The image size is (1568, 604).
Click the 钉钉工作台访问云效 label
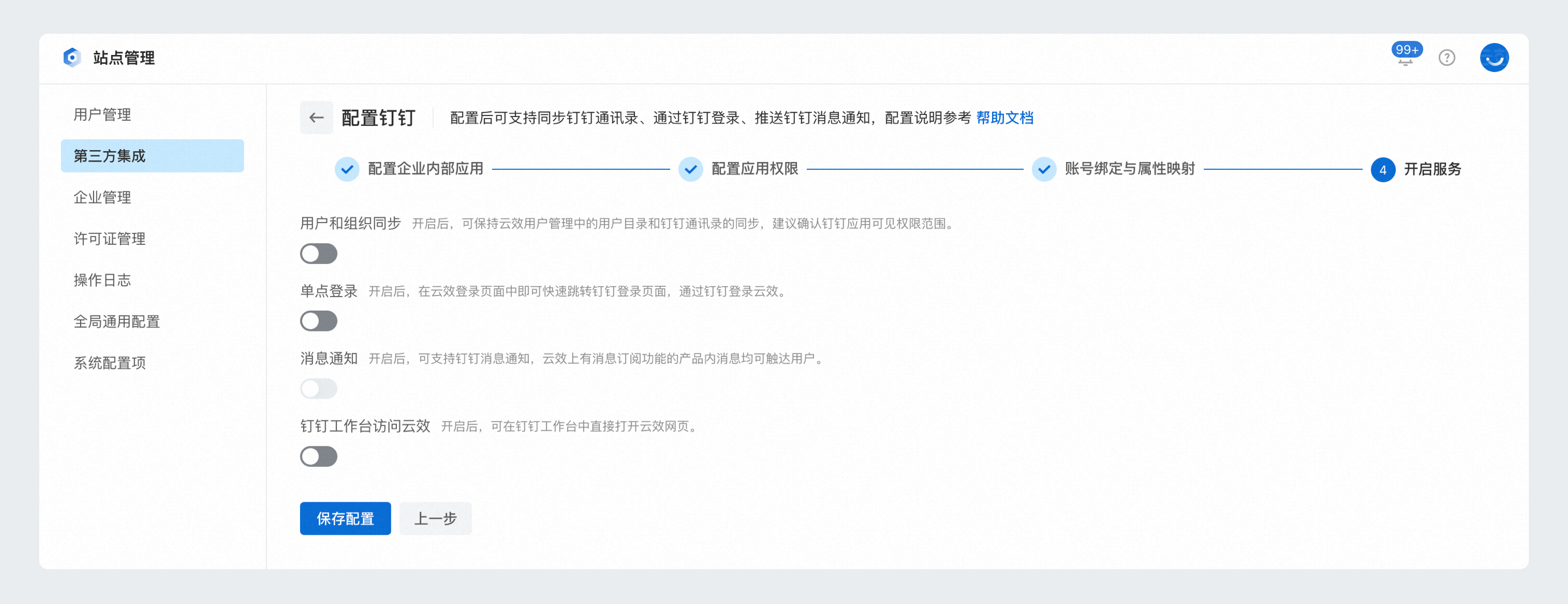[x=365, y=426]
